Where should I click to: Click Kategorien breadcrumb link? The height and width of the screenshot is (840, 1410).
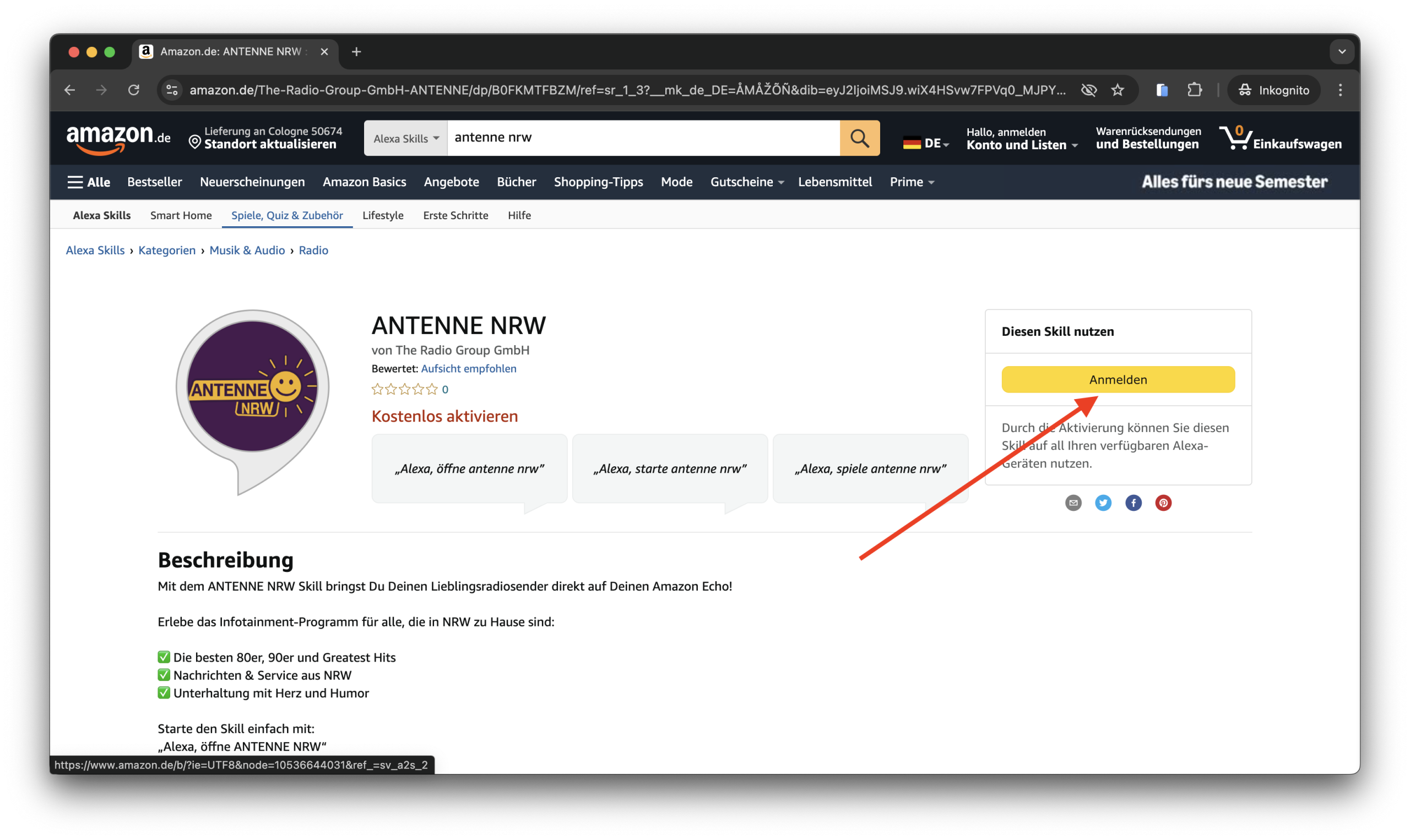[166, 250]
